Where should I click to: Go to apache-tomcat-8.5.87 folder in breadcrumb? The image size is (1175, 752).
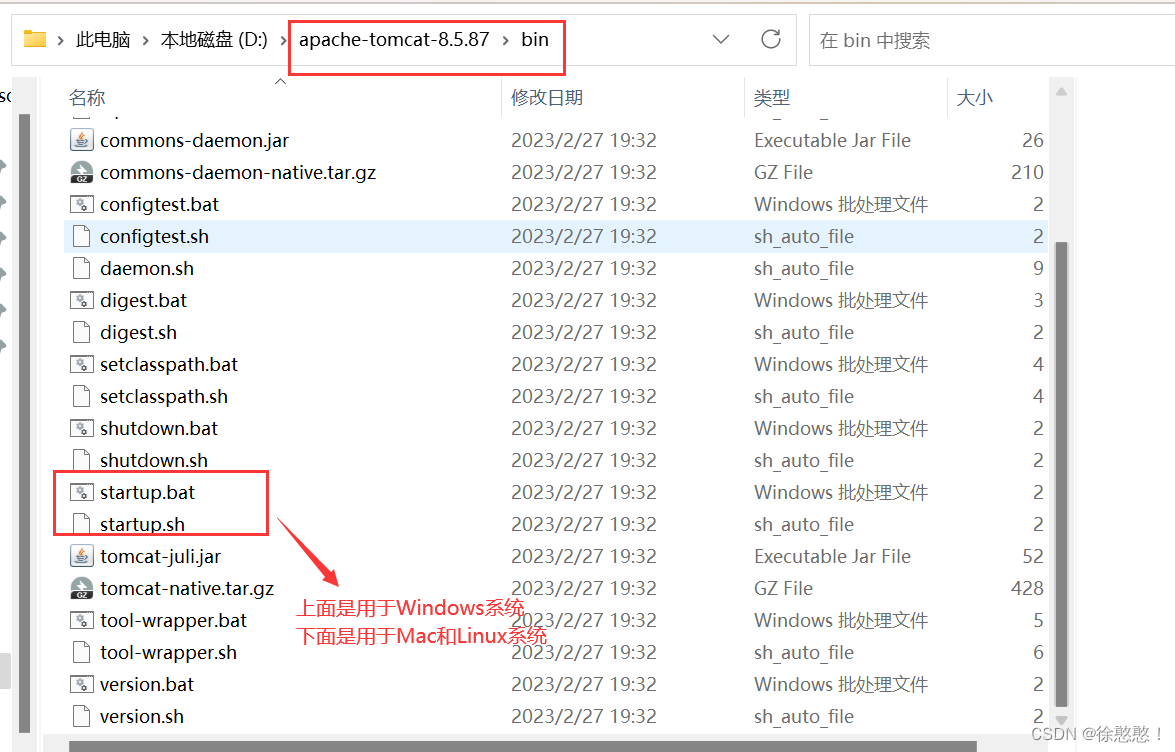[394, 40]
